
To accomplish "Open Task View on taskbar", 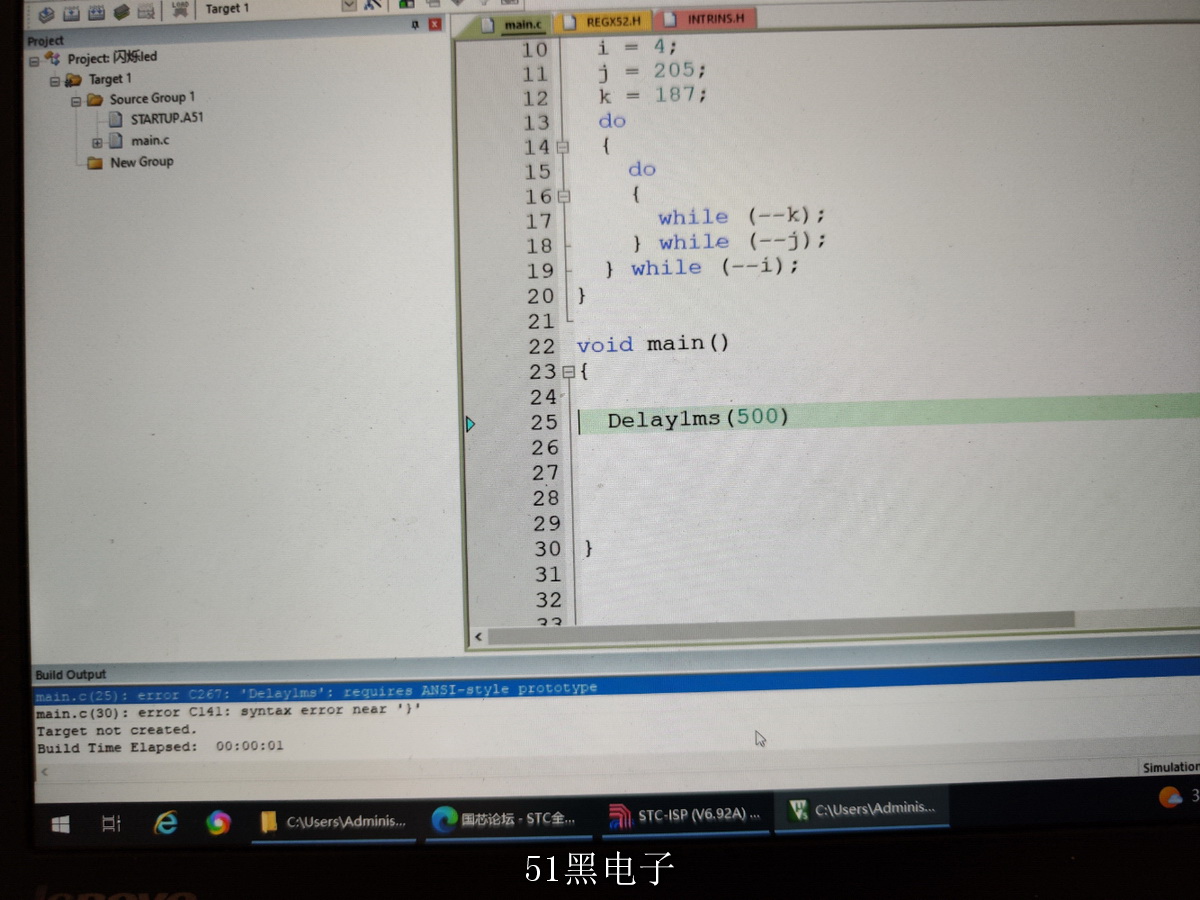I will pyautogui.click(x=111, y=824).
